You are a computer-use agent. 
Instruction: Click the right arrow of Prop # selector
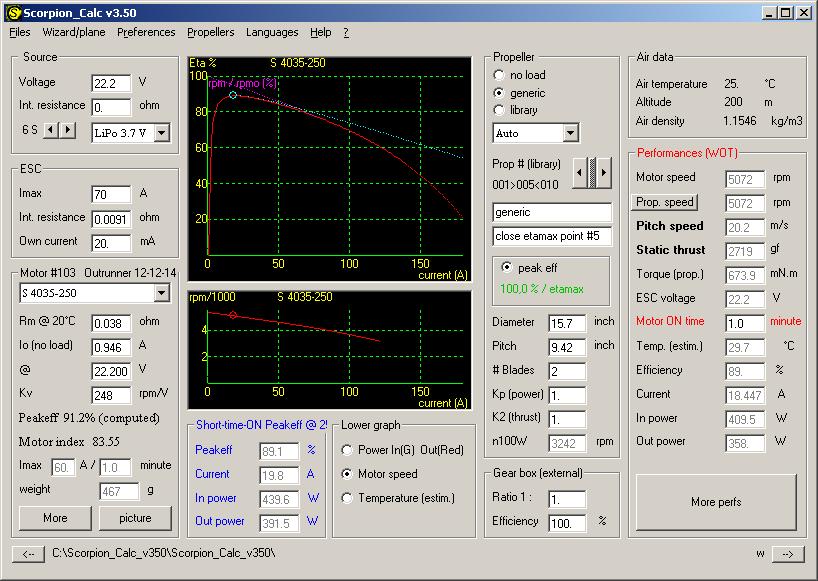pyautogui.click(x=605, y=173)
